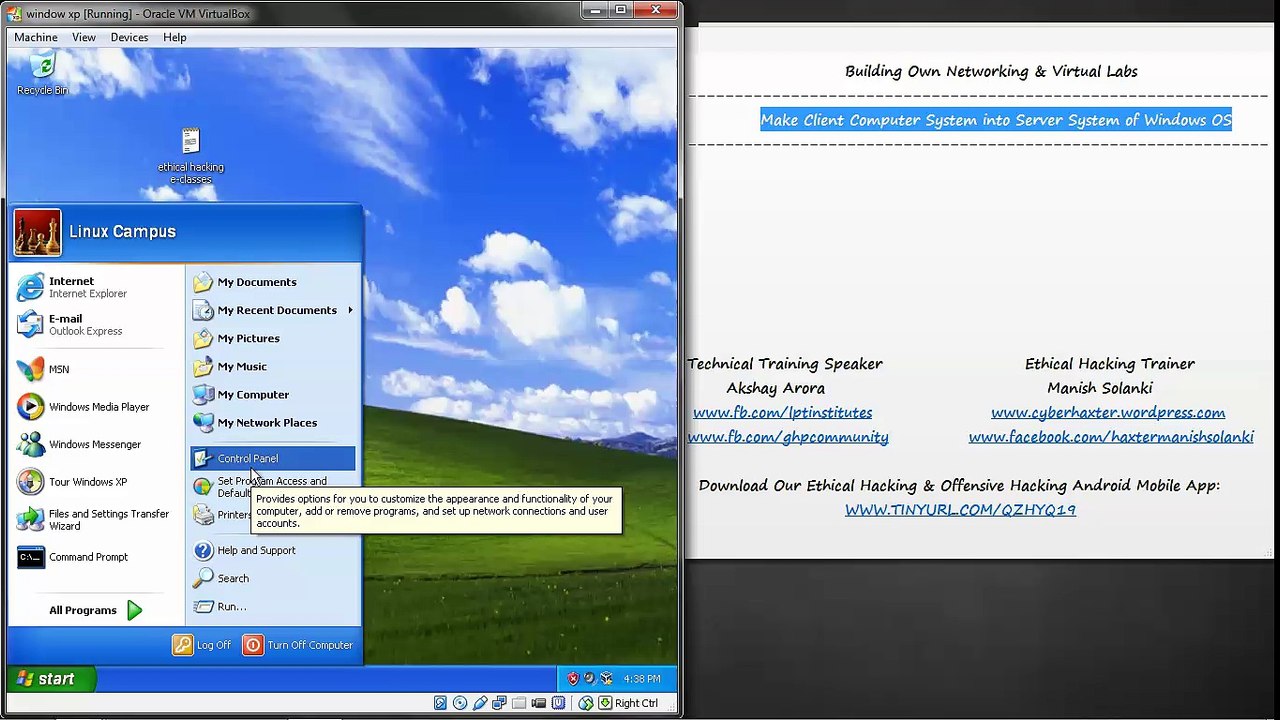Viewport: 1280px width, 720px height.
Task: Click the Building Own Networking & Virtual Labs title
Action: pos(991,71)
